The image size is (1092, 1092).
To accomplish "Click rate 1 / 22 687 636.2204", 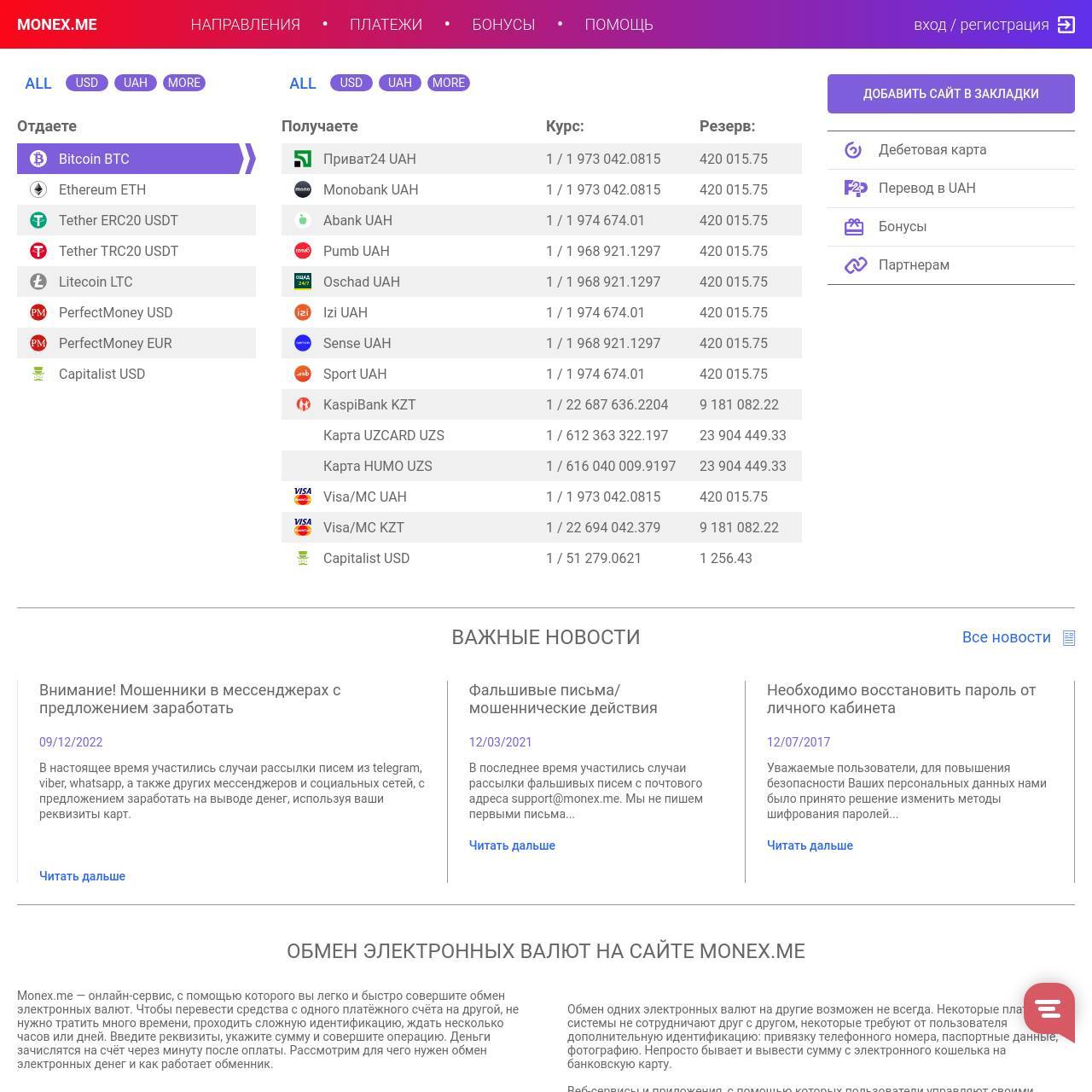I will click(x=607, y=404).
